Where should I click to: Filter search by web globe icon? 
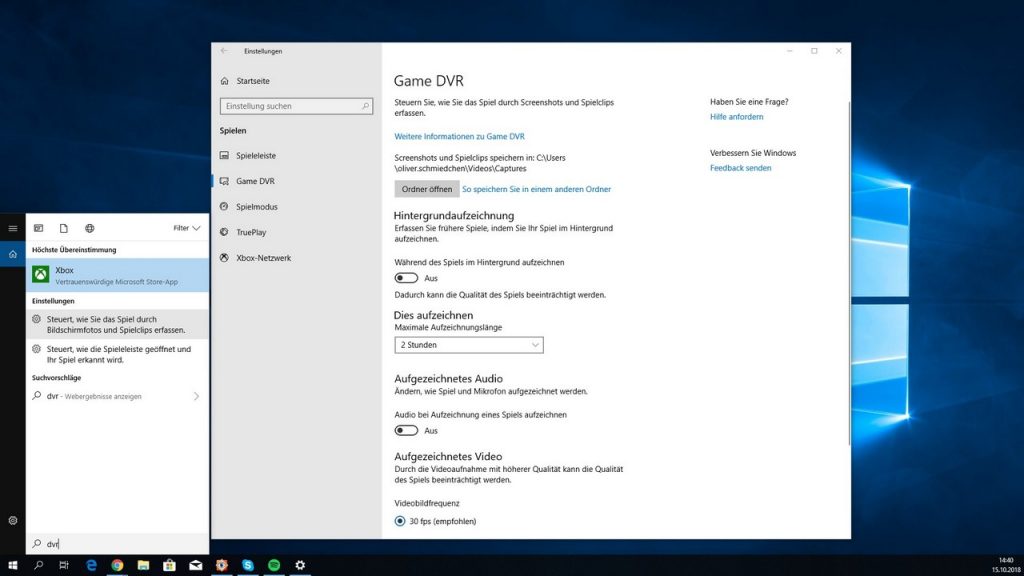coord(89,228)
